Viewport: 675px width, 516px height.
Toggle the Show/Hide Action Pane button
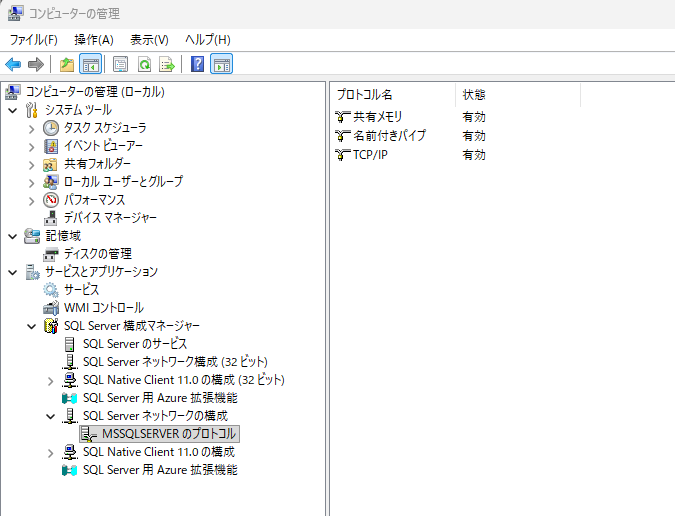(221, 65)
